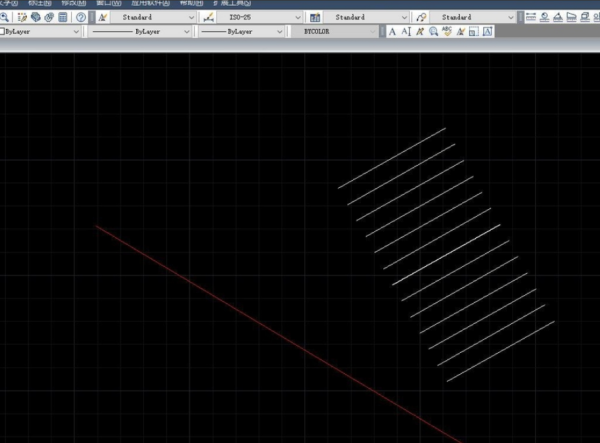Click the Scale Text icon
Viewport: 600px width, 443px height.
[474, 32]
